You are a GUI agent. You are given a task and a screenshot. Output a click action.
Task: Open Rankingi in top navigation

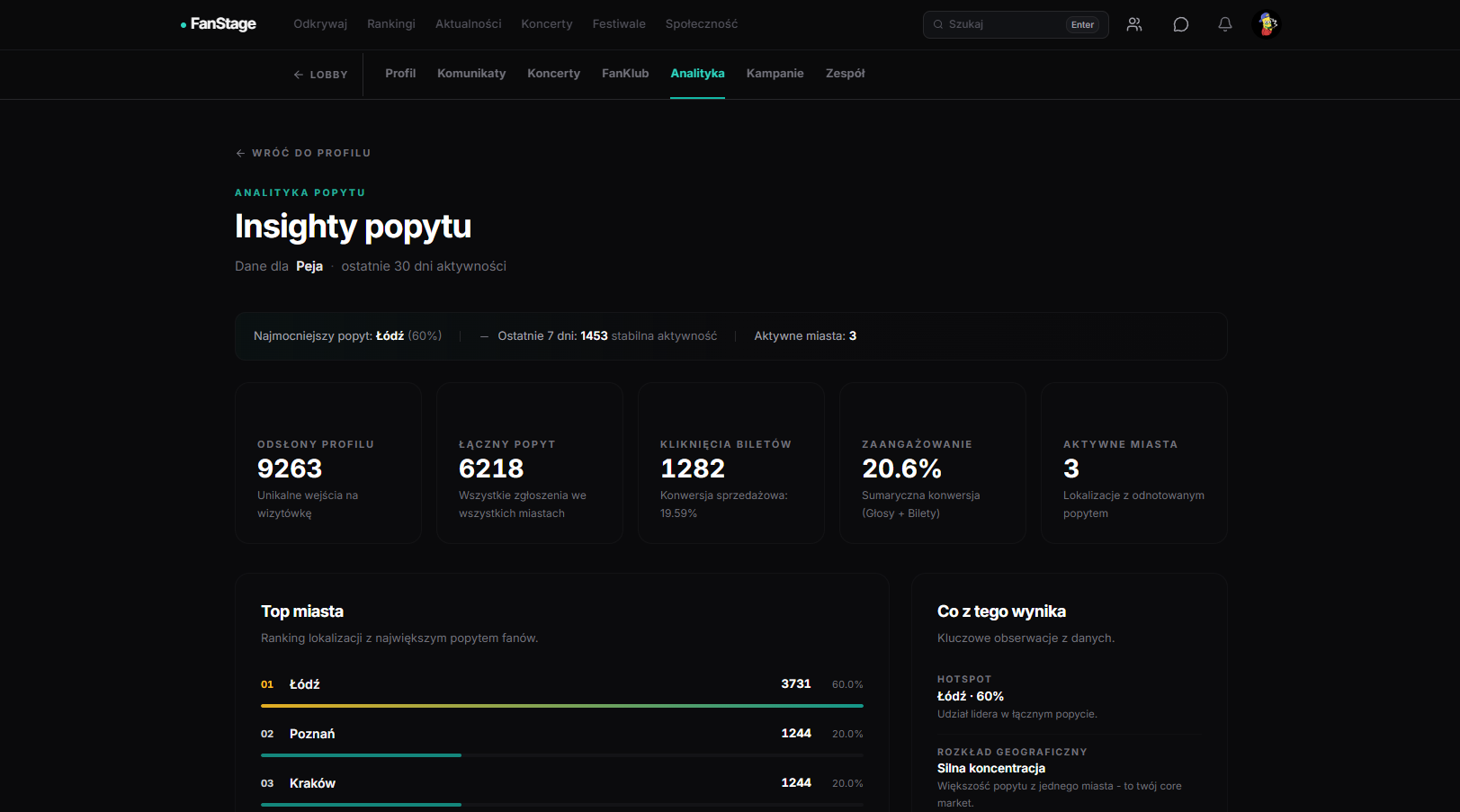(x=391, y=24)
